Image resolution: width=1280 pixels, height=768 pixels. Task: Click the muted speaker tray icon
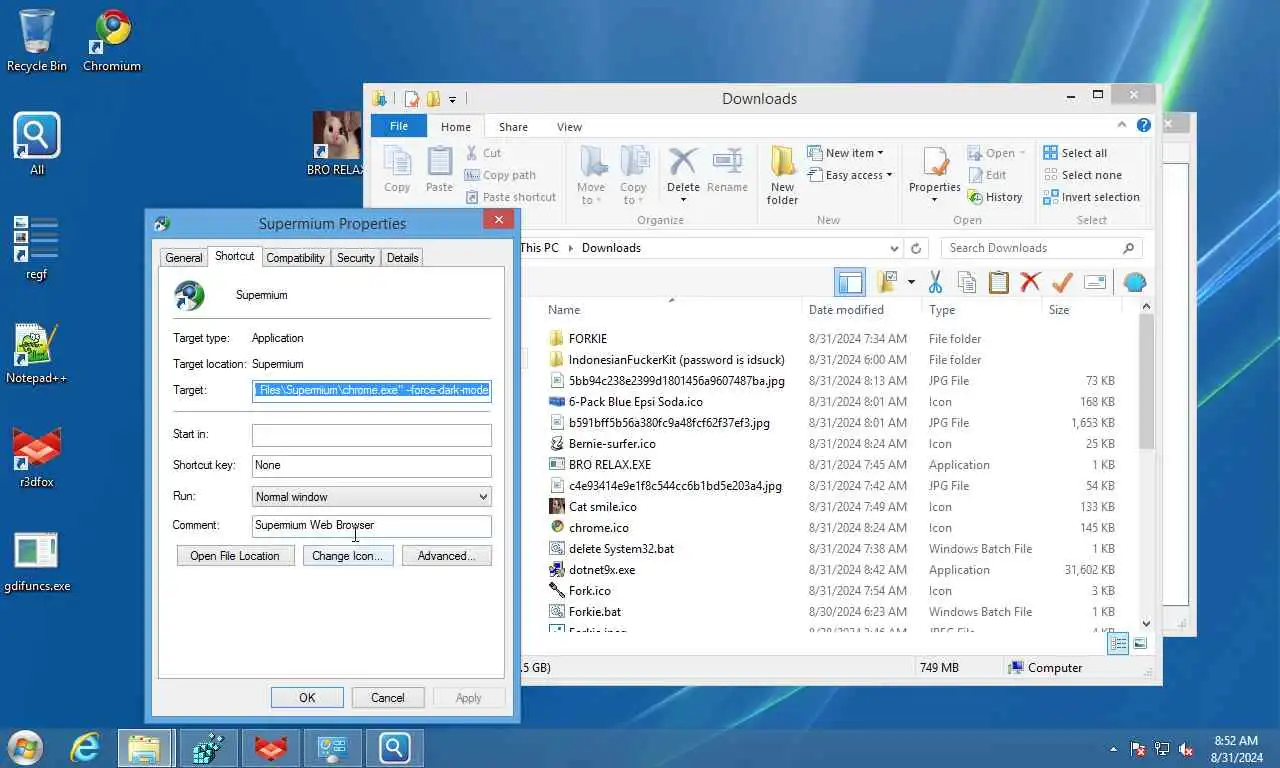[1186, 749]
